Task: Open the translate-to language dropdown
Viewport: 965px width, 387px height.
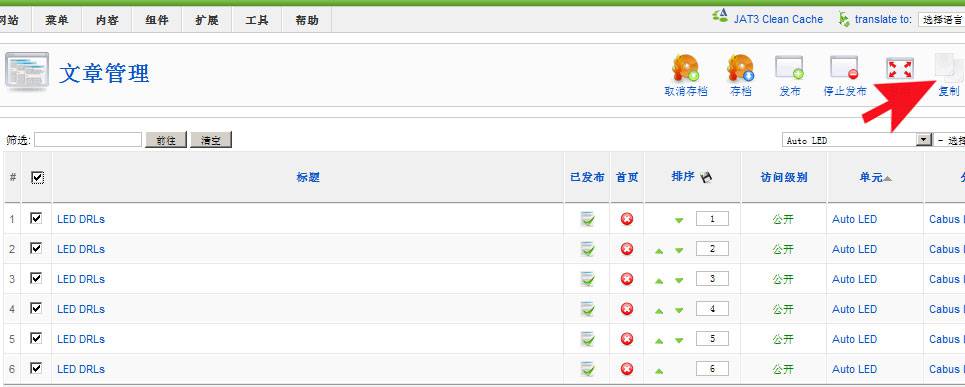Action: pyautogui.click(x=941, y=20)
